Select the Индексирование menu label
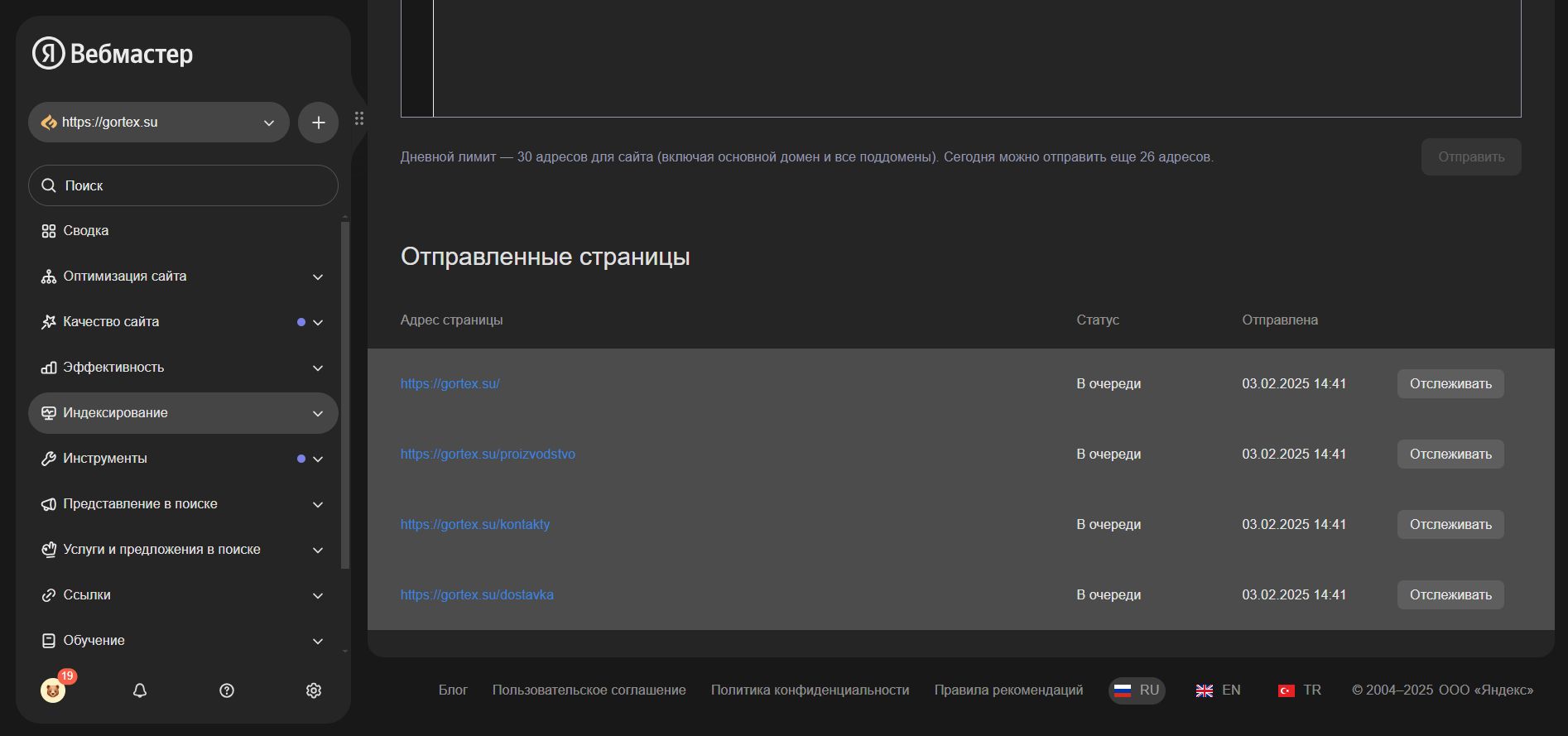 click(x=115, y=413)
